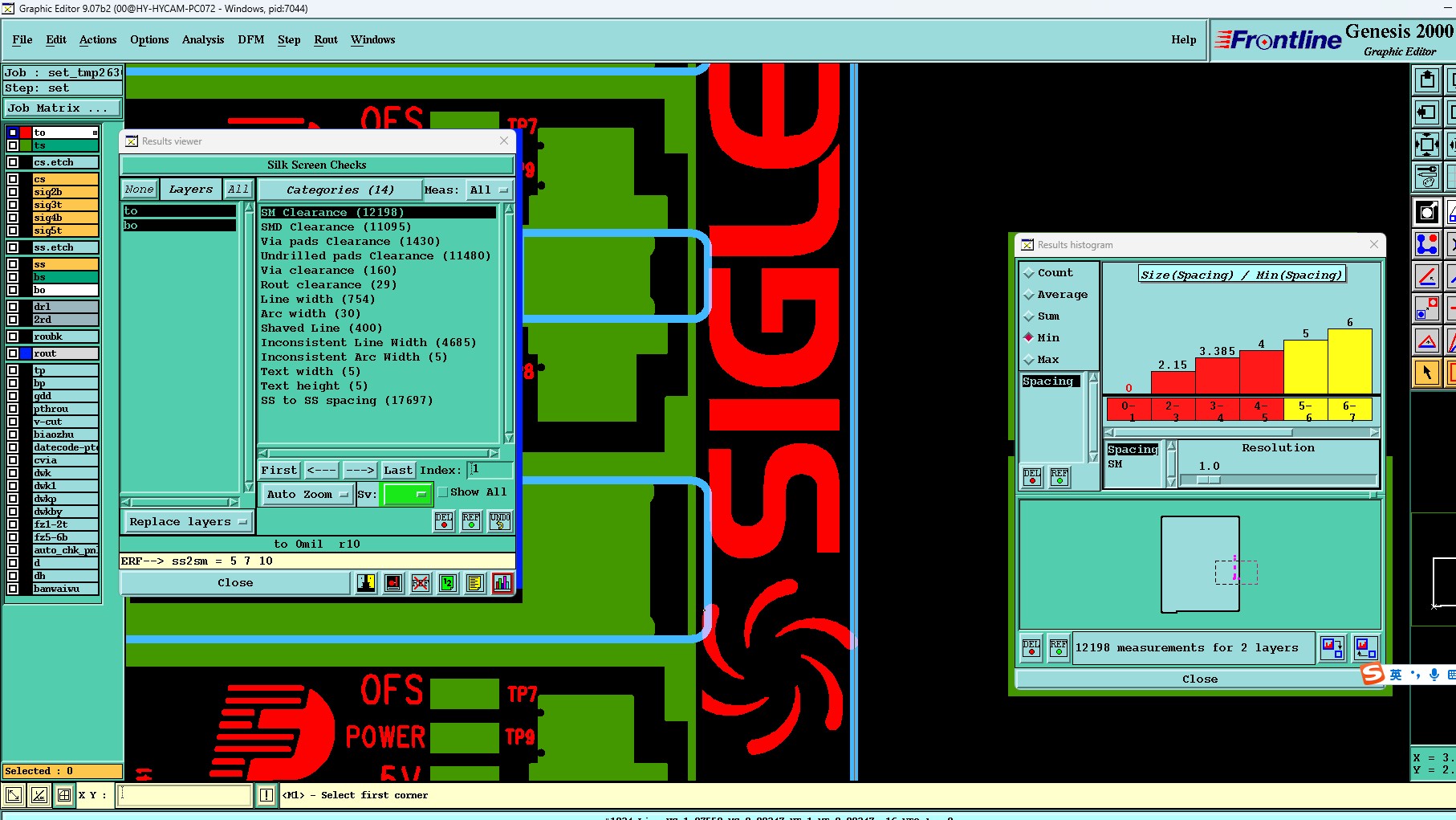Open the Rout menu
Screen dimensions: 1456x820
(326, 40)
